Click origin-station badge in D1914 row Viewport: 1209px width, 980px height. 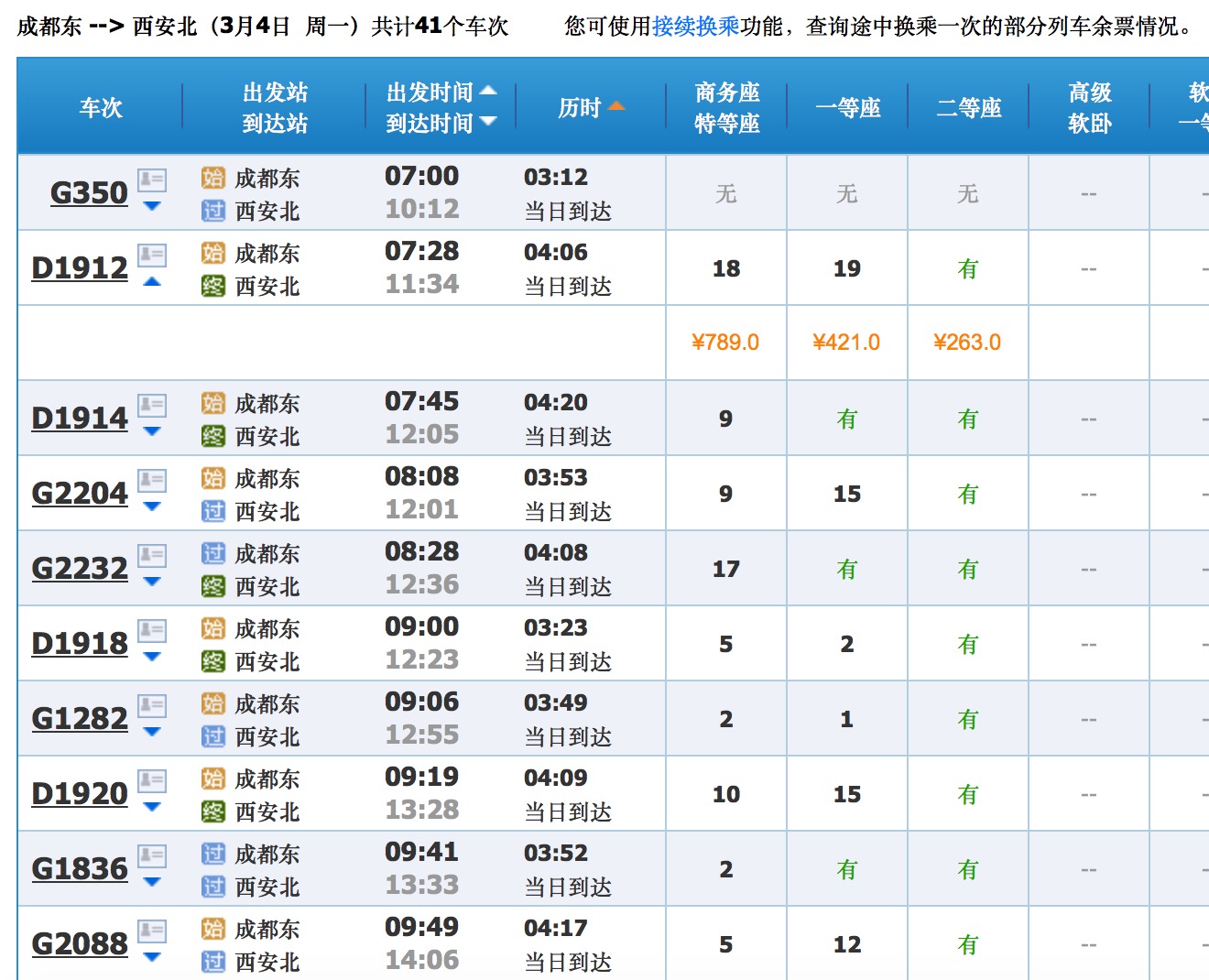pos(213,403)
